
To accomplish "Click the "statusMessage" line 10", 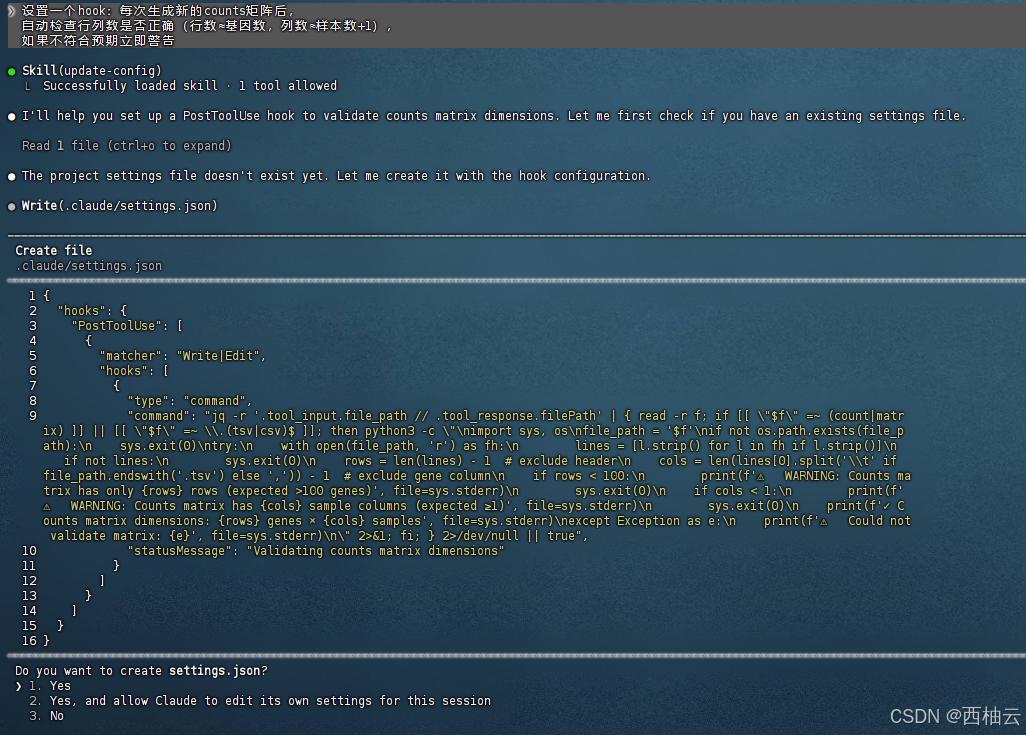I will tap(316, 550).
